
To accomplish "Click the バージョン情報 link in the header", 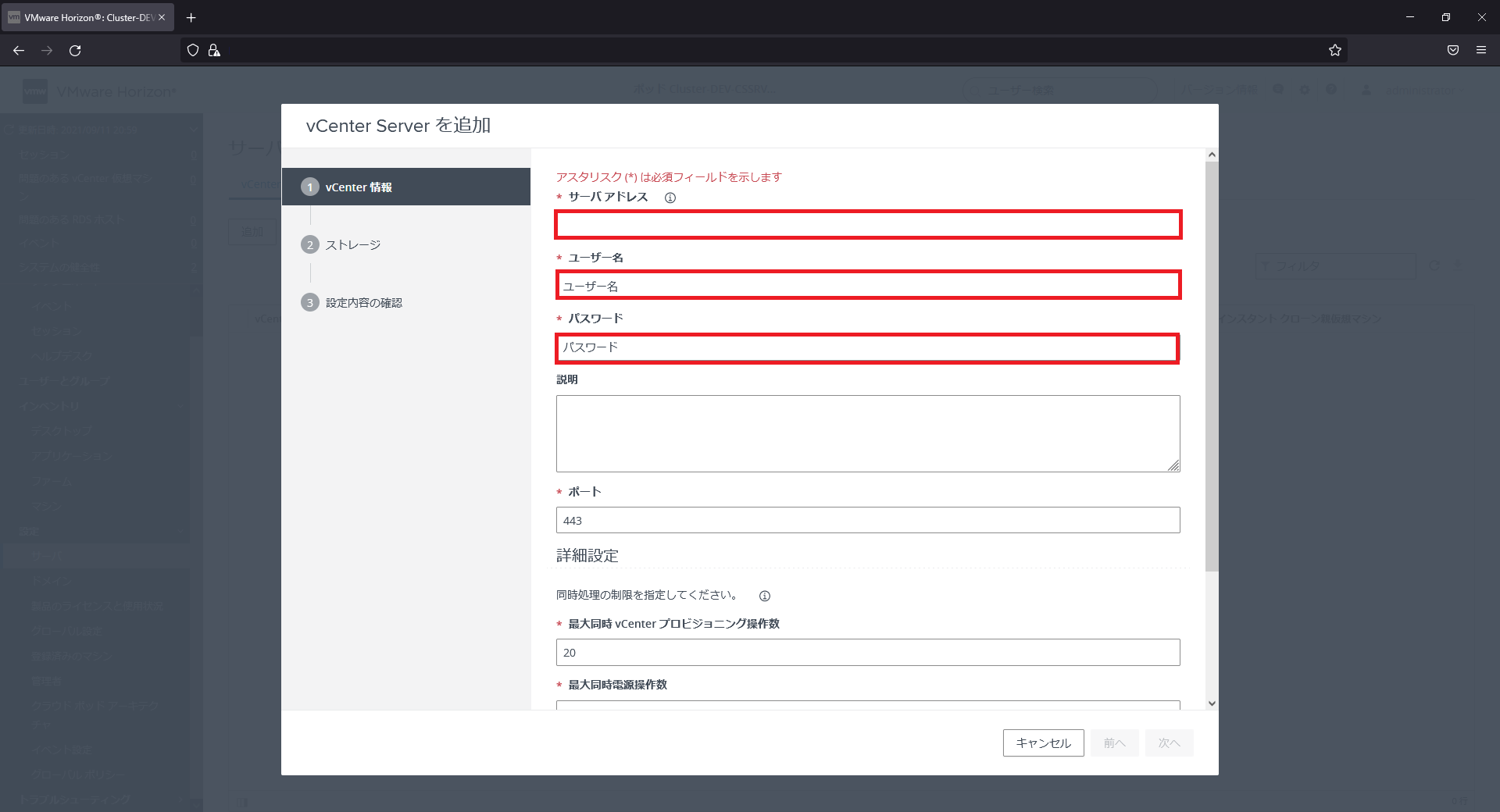I will pos(1221,89).
